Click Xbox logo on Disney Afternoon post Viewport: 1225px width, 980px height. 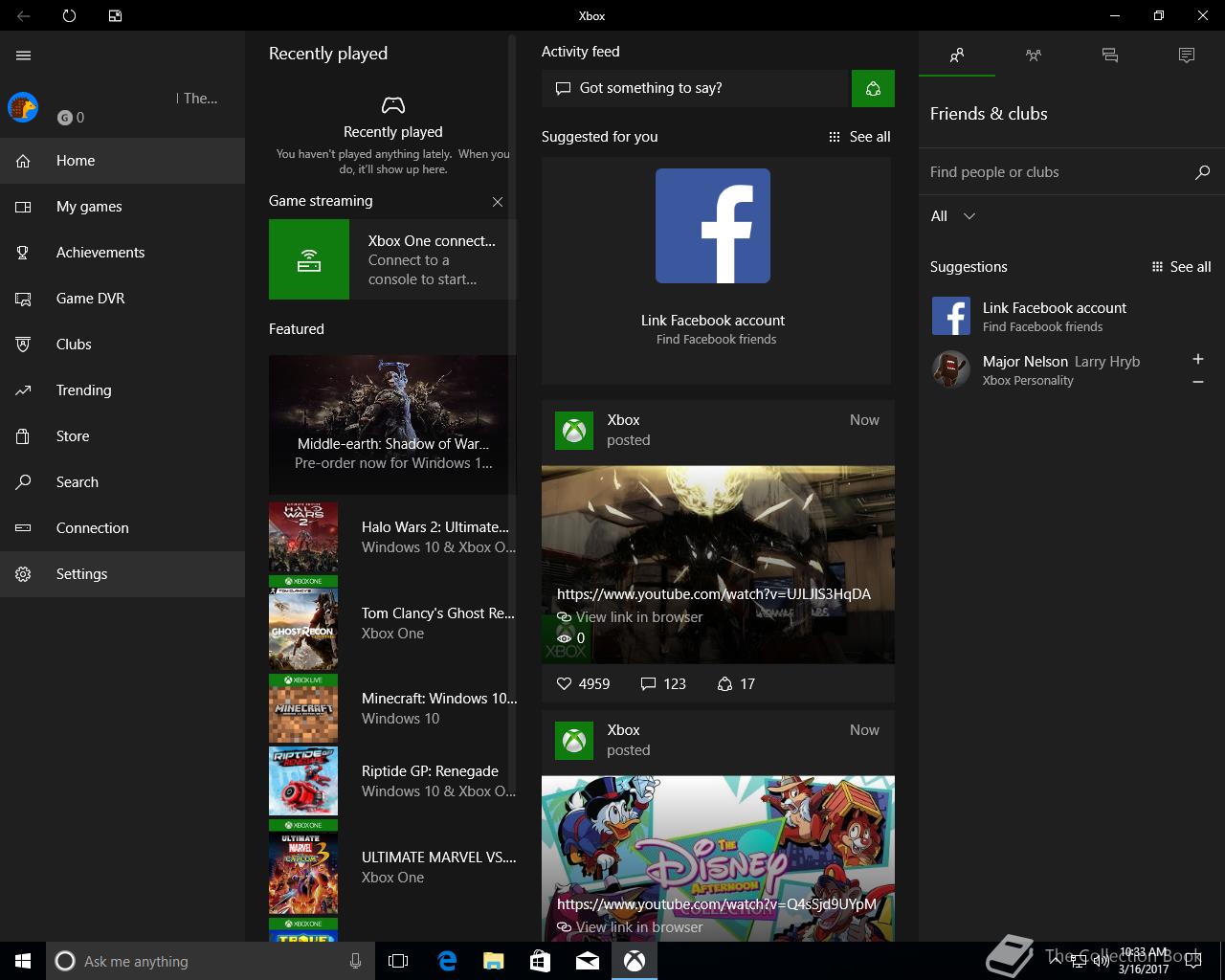click(x=574, y=741)
